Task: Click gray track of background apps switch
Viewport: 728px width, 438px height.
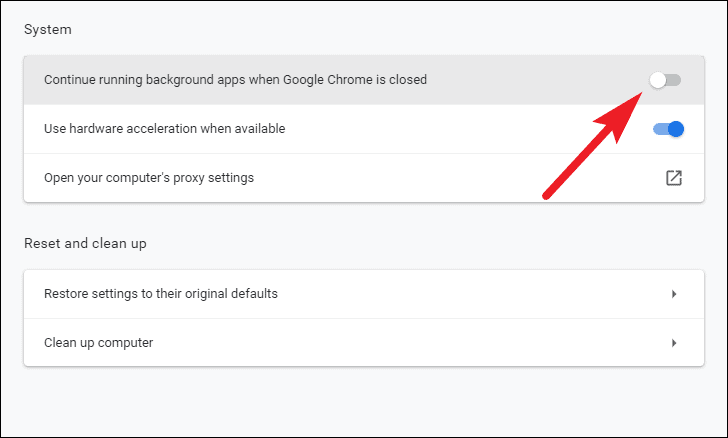Action: click(x=674, y=80)
